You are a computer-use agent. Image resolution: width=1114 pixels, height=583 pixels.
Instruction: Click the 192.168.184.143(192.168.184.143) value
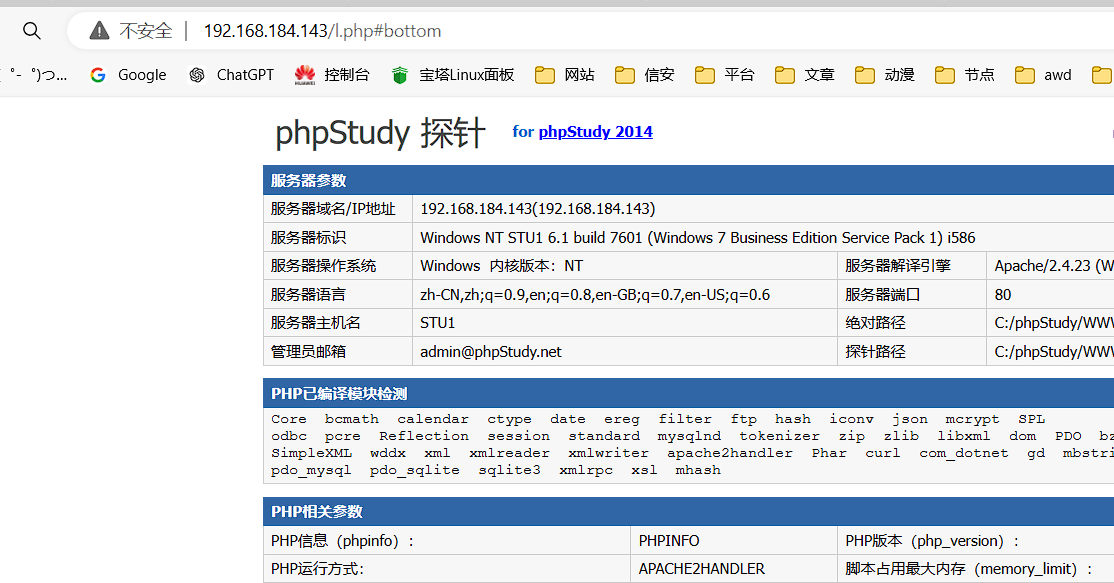click(538, 209)
